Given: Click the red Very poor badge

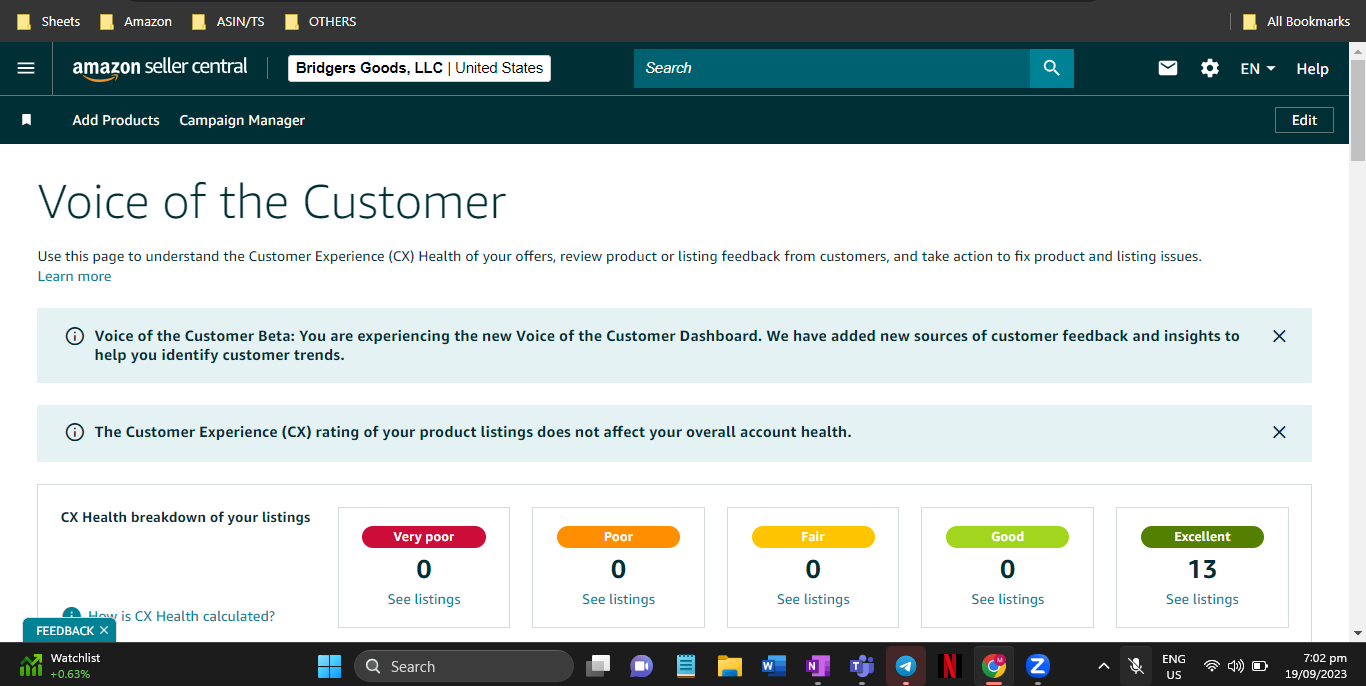Looking at the screenshot, I should 424,537.
